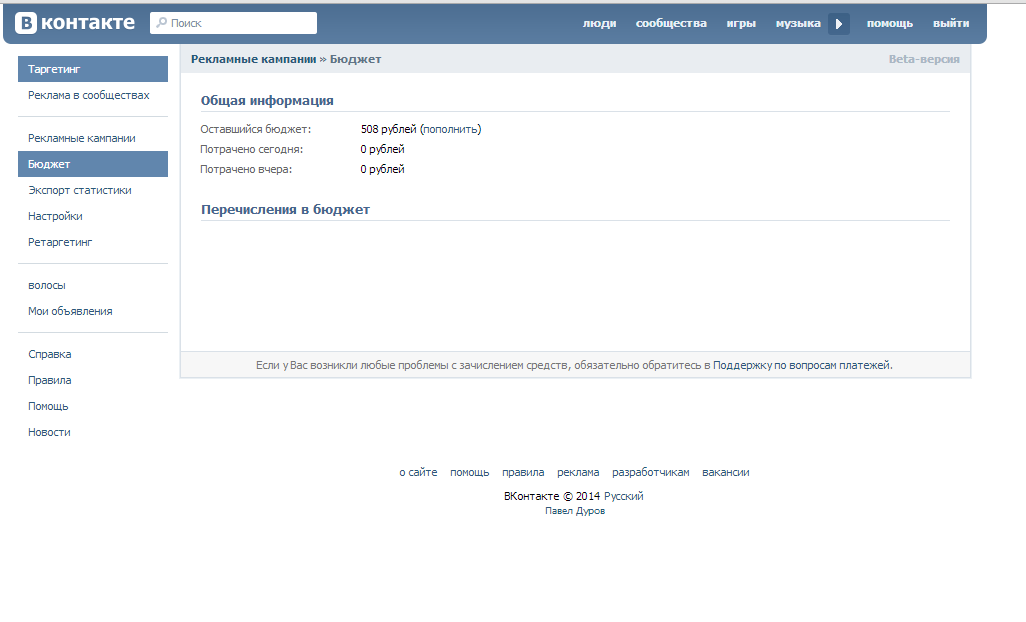This screenshot has height=622, width=1026.
Task: Click the помощь footer link
Action: coord(470,473)
